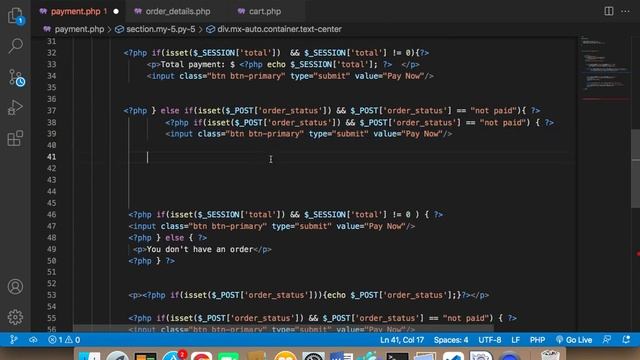
Task: Open the Run and Debug view
Action: pyautogui.click(x=16, y=107)
